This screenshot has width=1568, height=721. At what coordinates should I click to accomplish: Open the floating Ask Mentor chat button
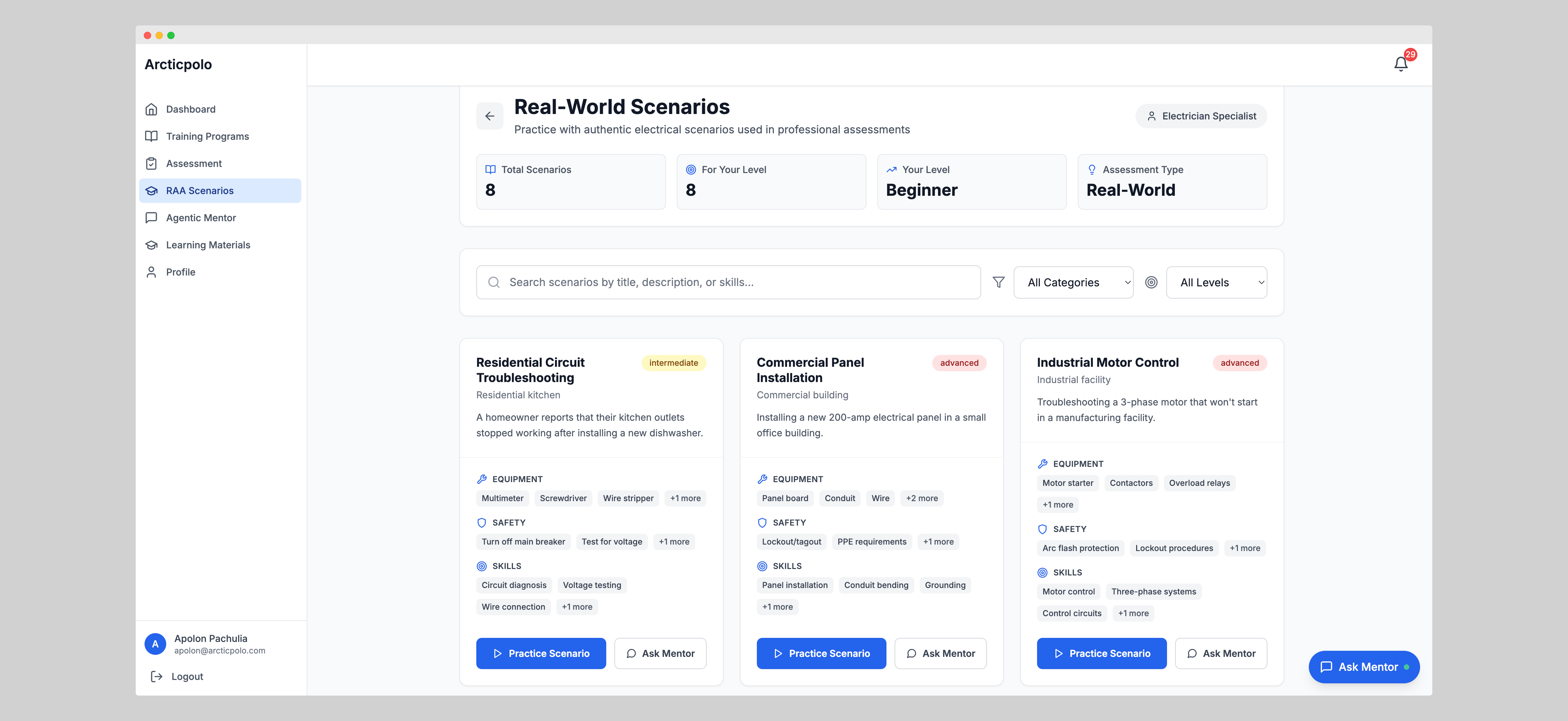tap(1363, 667)
